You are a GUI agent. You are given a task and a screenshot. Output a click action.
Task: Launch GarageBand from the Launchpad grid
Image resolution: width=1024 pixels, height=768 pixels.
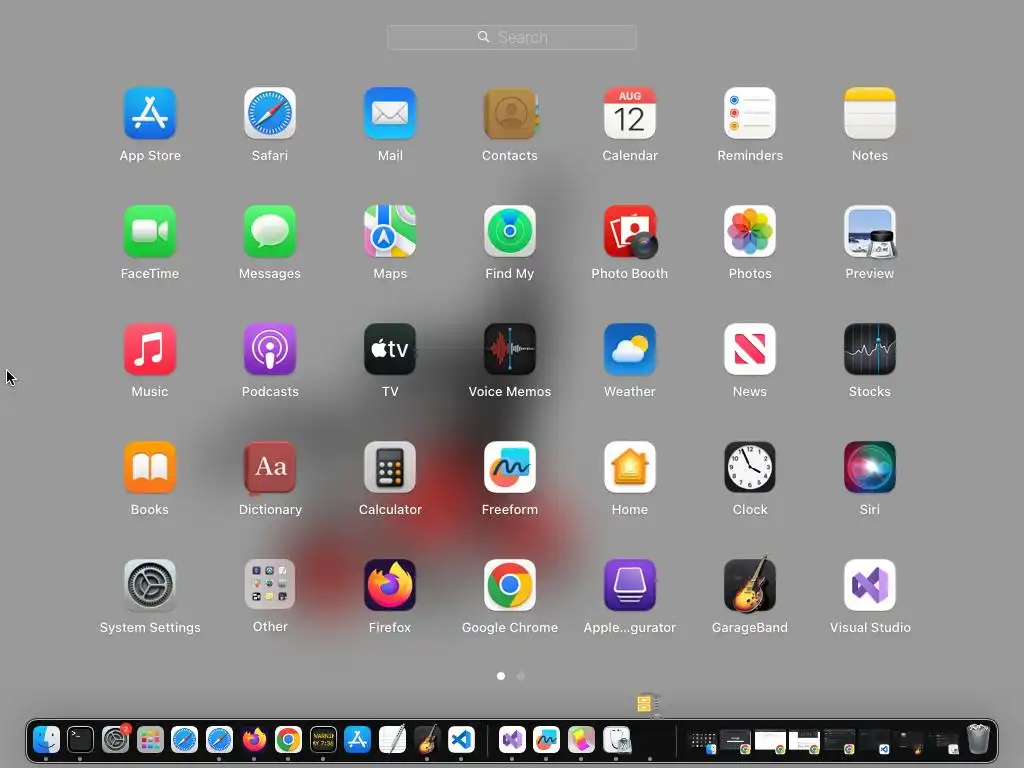[x=750, y=584]
